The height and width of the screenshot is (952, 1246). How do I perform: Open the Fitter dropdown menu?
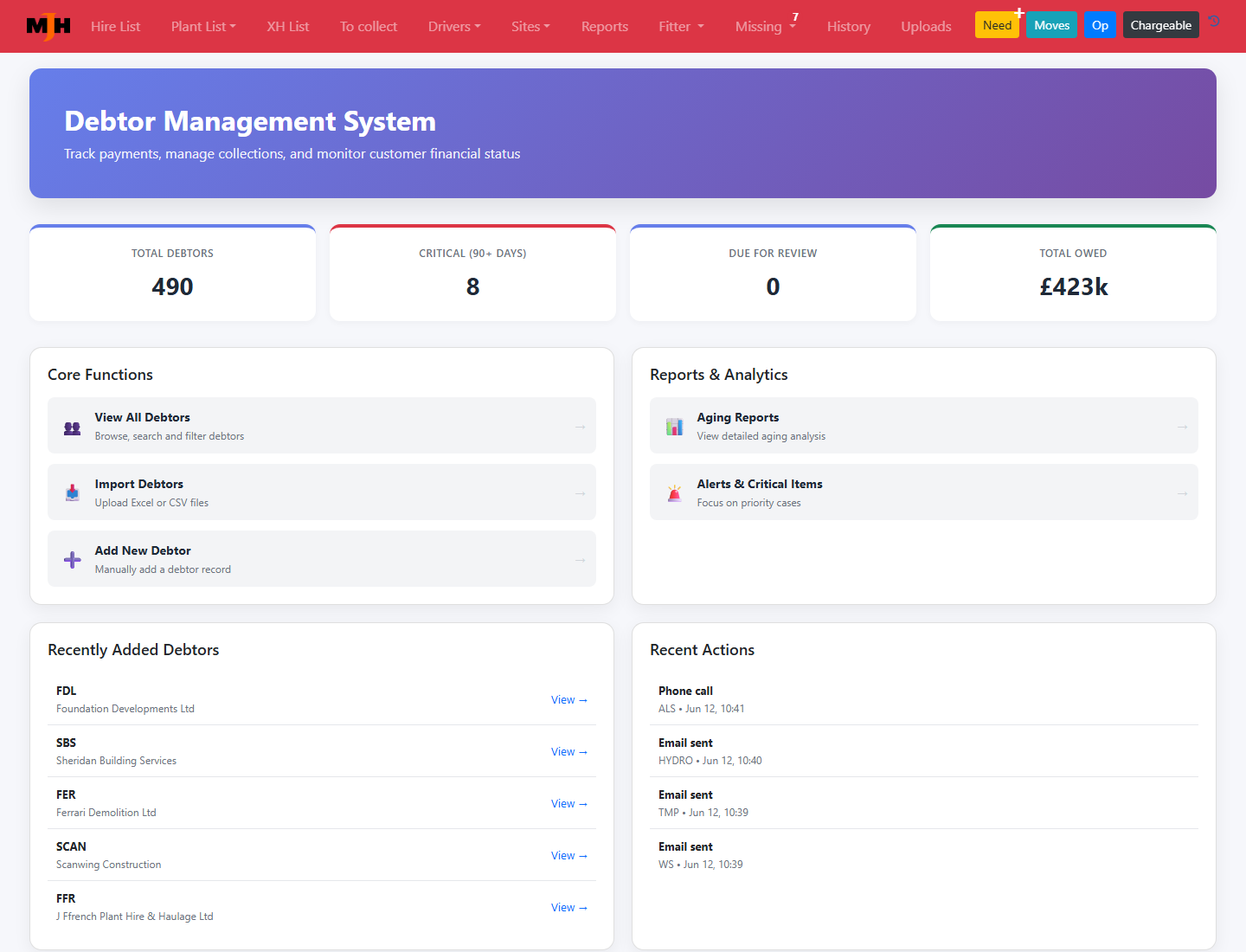[681, 26]
